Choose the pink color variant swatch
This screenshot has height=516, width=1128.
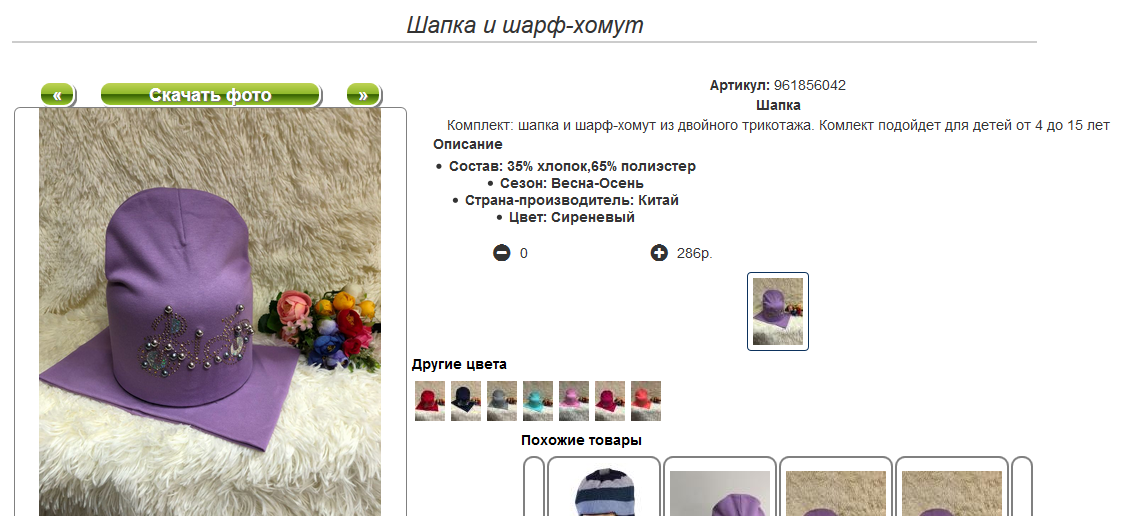574,401
